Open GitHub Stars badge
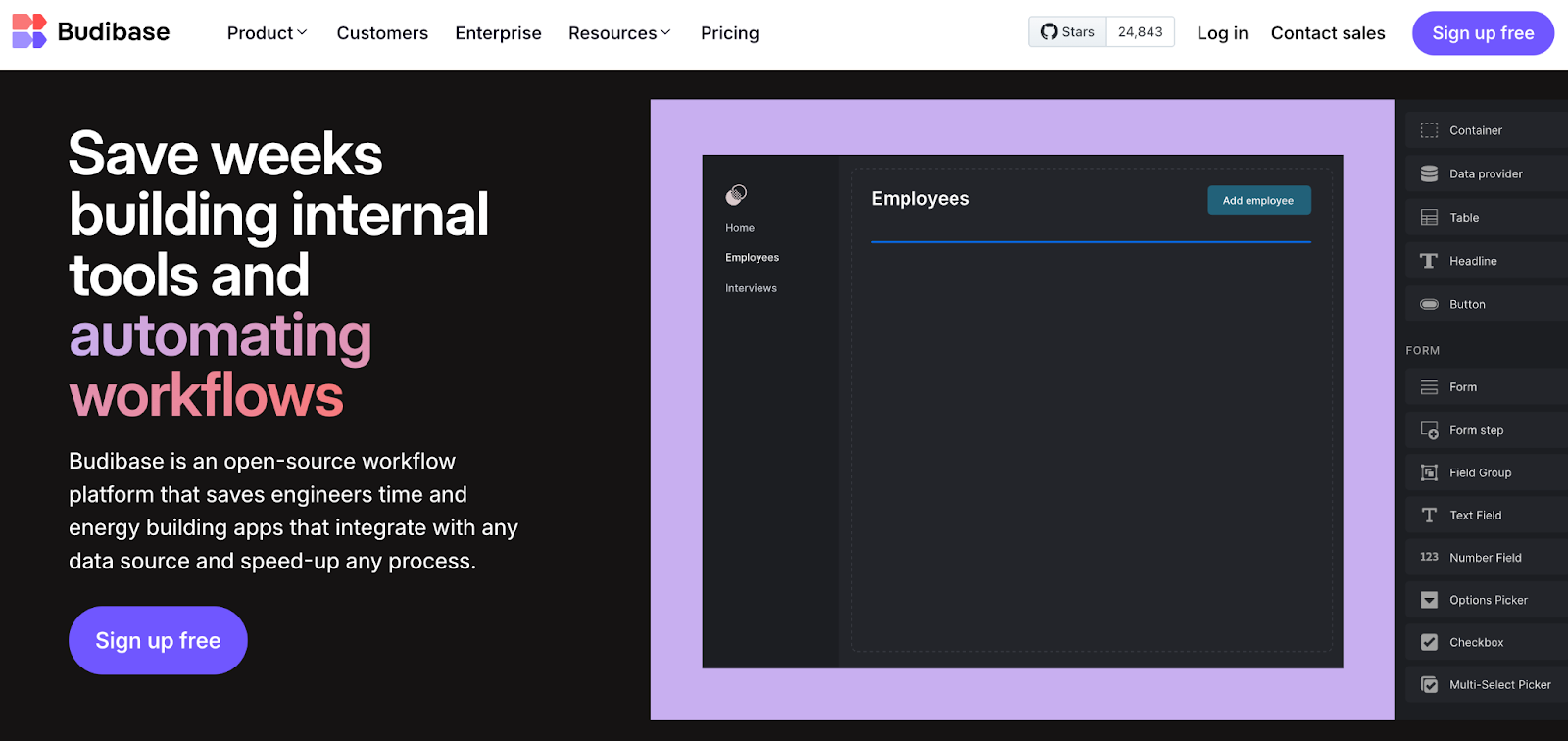Viewport: 1568px width, 741px height. [1101, 32]
